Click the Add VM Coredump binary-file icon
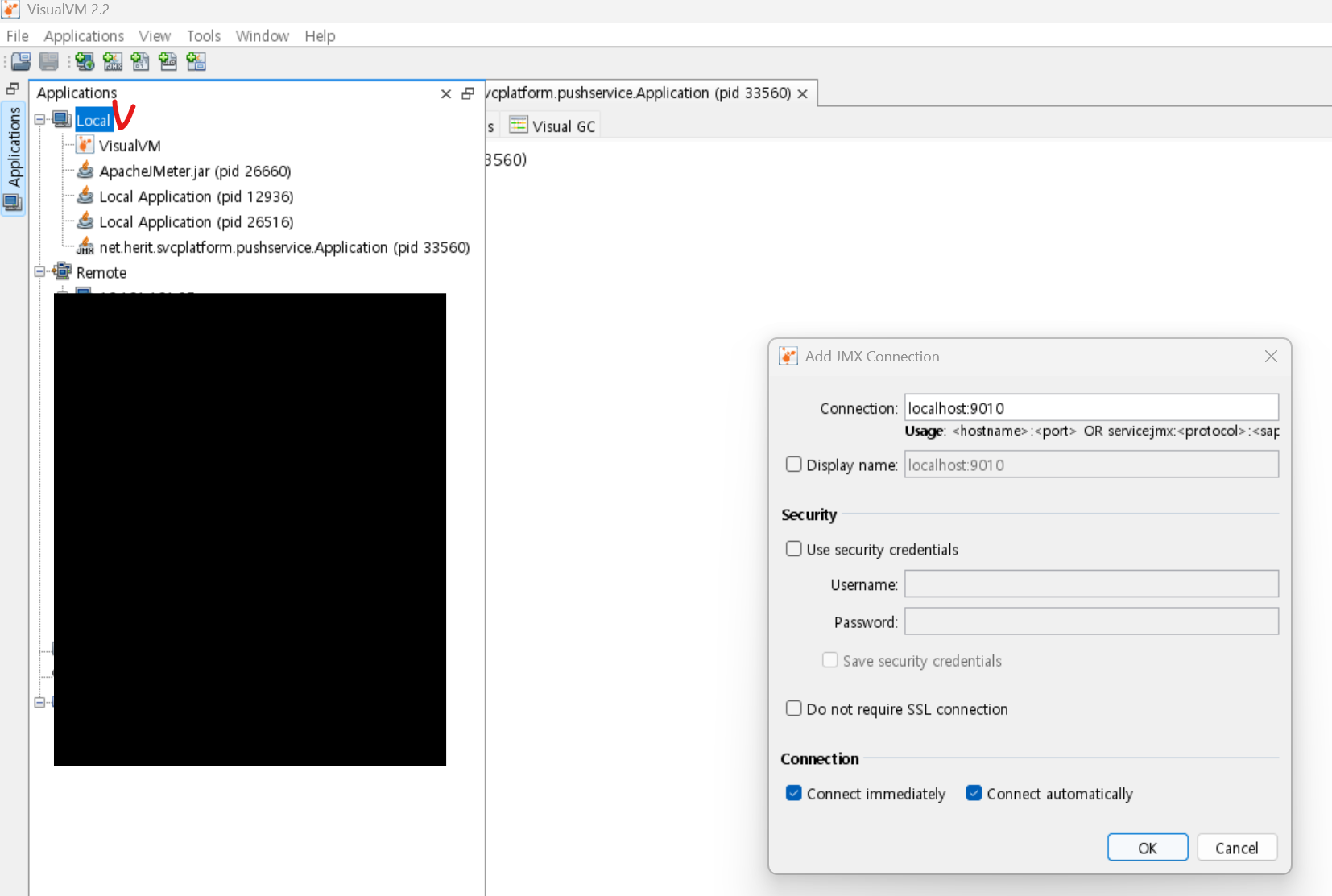 point(140,61)
